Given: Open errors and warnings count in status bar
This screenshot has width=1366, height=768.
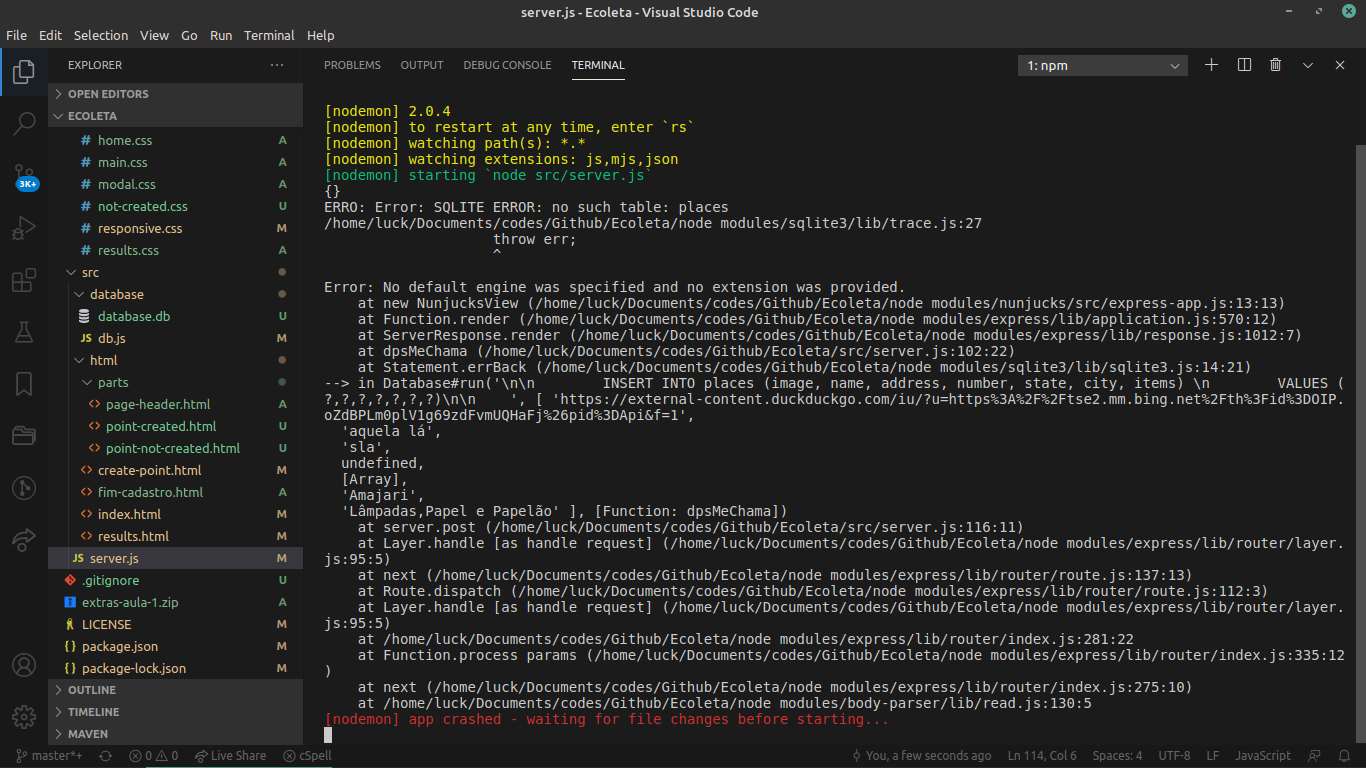Looking at the screenshot, I should click(x=153, y=756).
